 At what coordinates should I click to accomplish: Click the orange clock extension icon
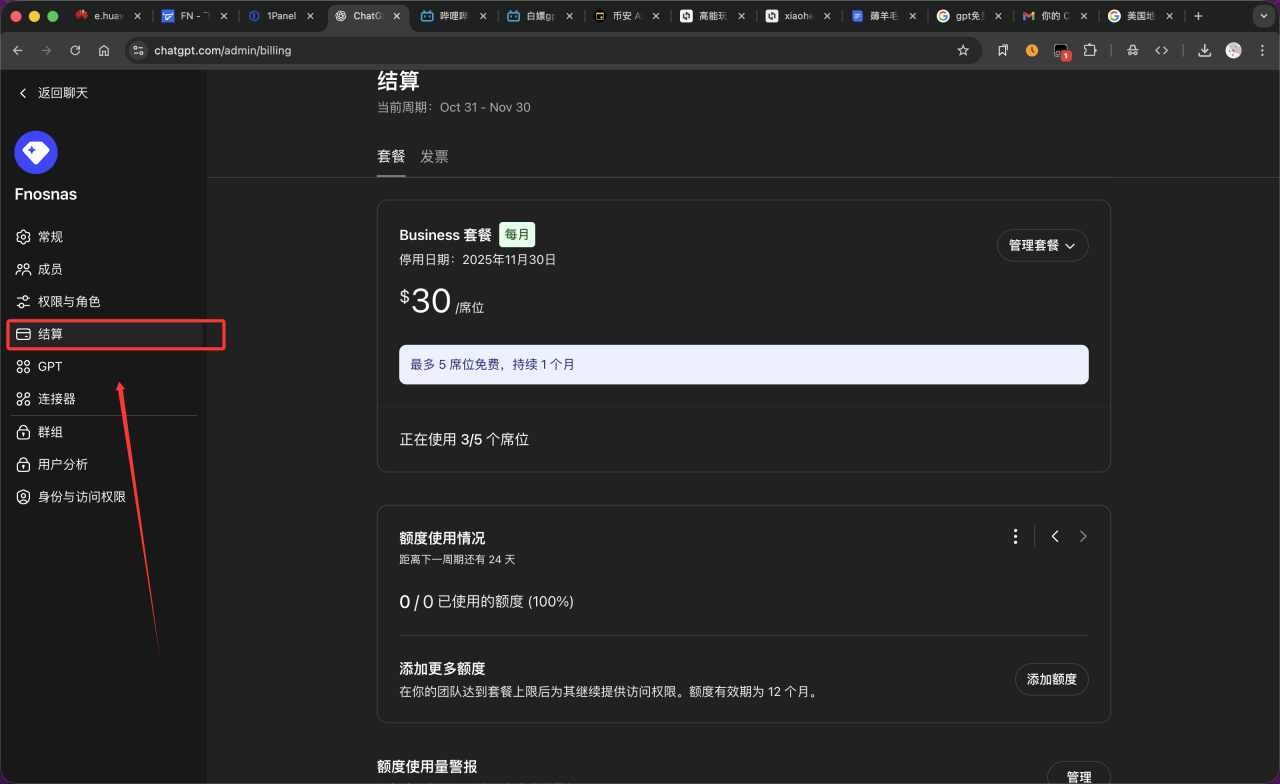tap(1032, 50)
